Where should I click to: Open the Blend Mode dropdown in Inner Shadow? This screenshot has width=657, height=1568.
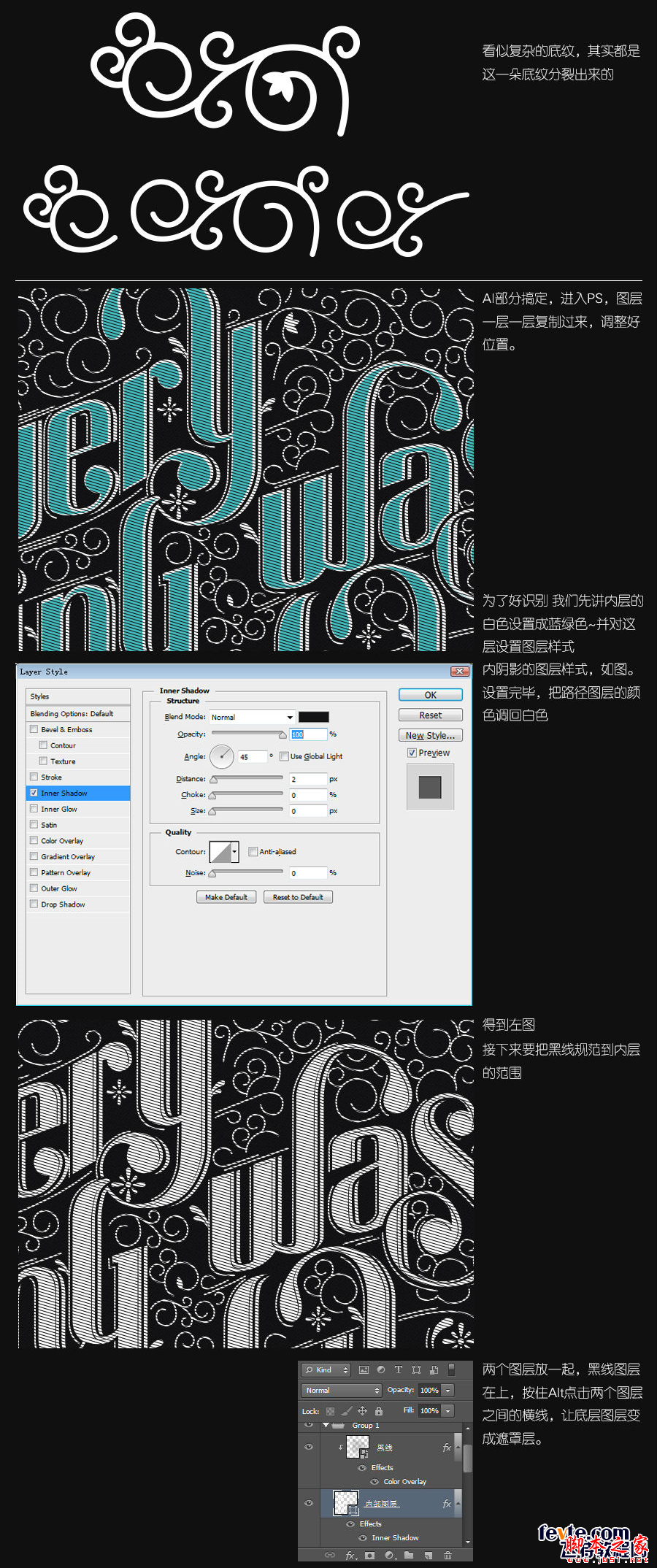[x=252, y=717]
